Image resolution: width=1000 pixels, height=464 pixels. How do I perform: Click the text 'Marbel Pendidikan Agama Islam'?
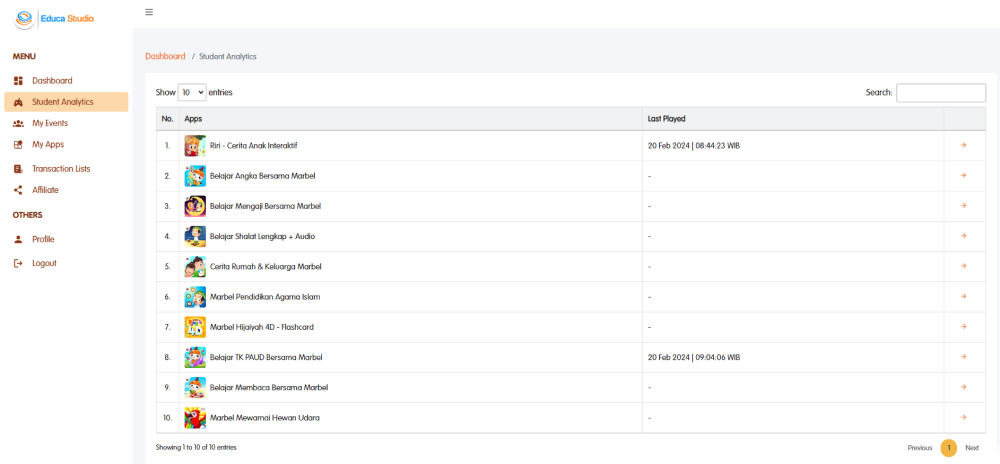(x=265, y=297)
